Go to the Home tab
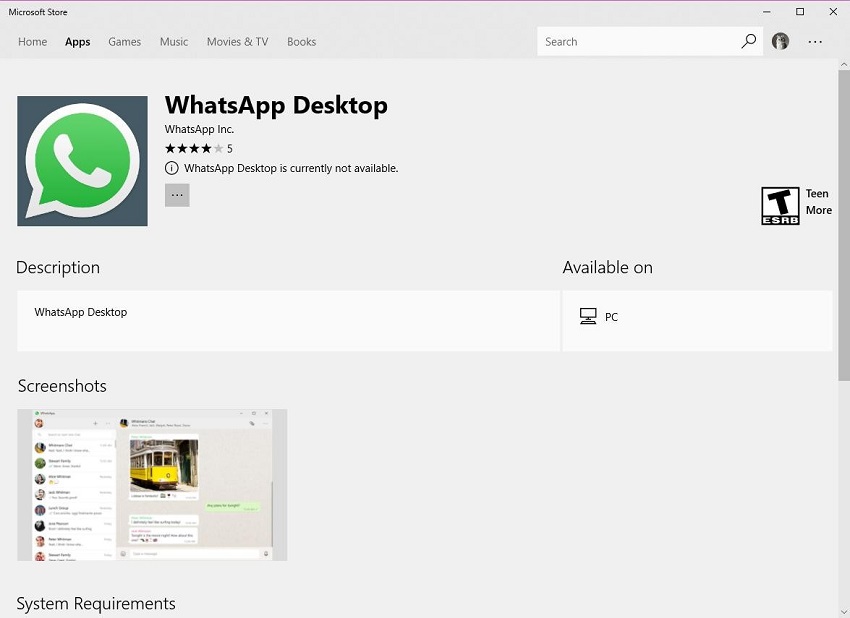Screen dimensions: 850x618 (32, 42)
